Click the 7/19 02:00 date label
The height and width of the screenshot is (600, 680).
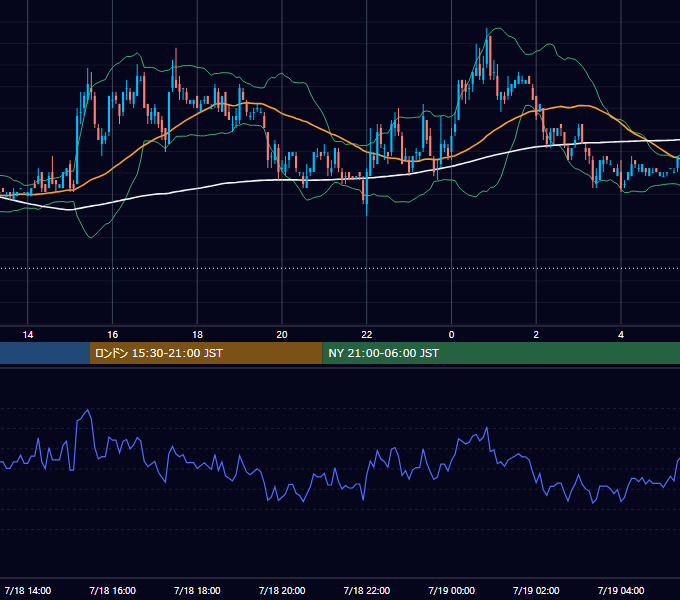(536, 590)
